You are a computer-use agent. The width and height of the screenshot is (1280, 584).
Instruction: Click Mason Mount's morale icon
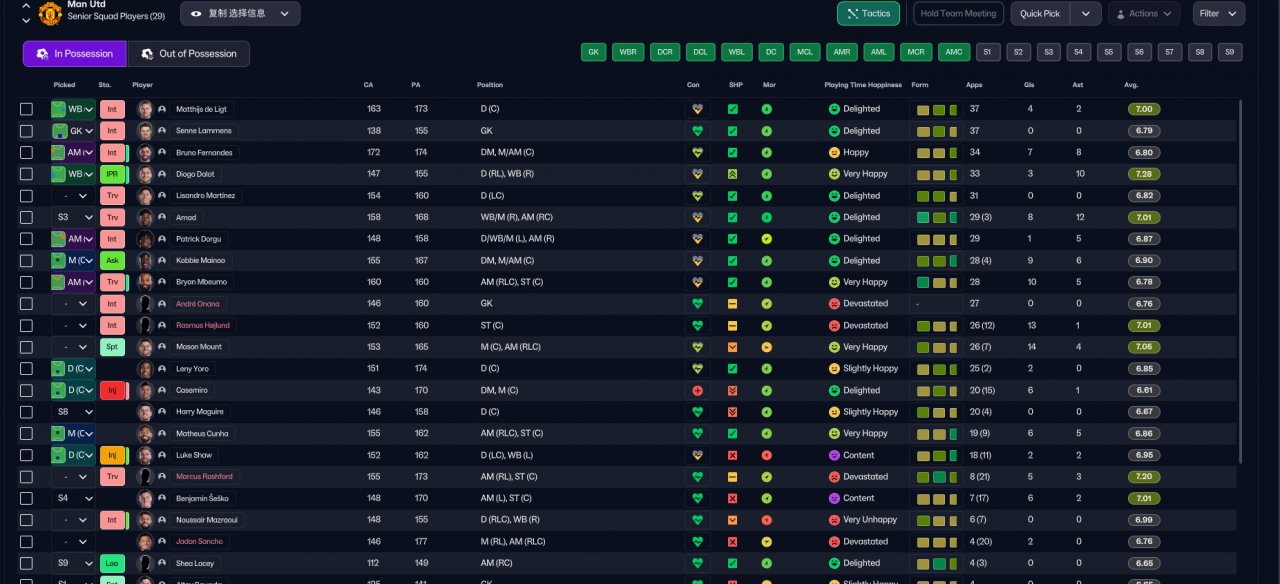click(x=767, y=347)
